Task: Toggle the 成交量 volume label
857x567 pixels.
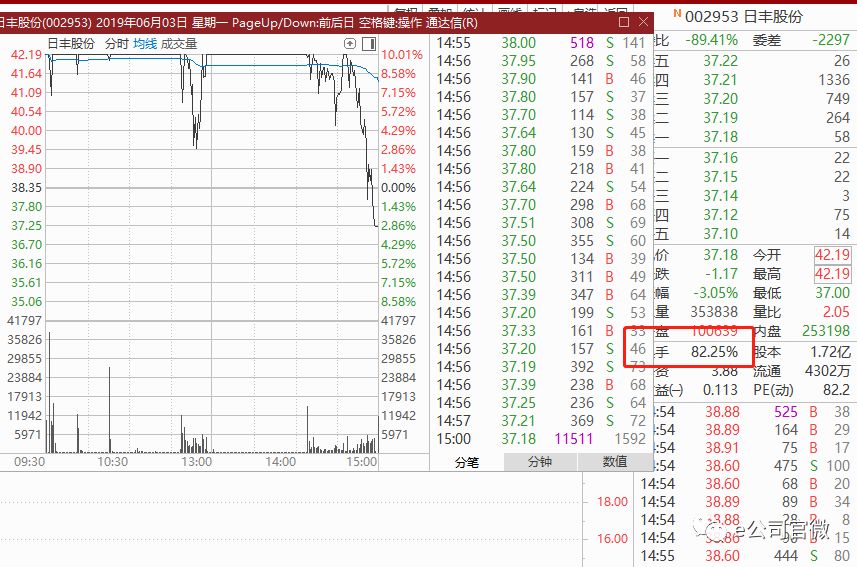Action: pos(179,44)
